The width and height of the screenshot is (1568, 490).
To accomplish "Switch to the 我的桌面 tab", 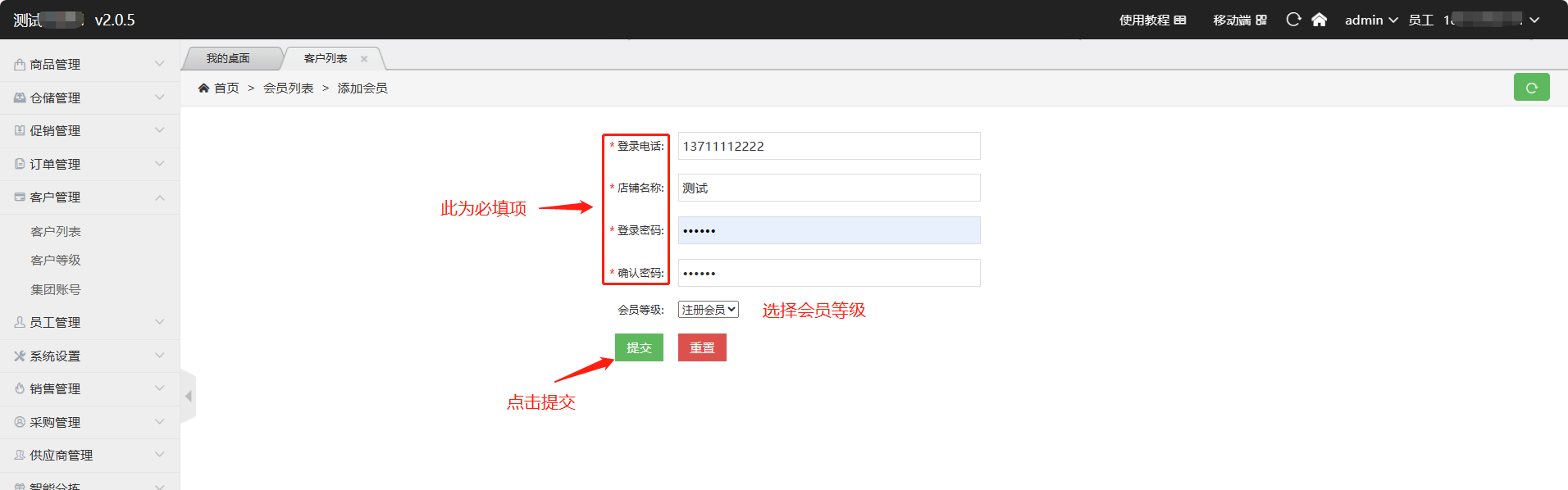I will 228,58.
